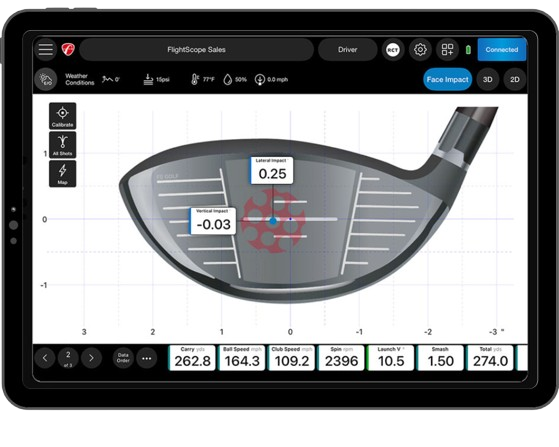Viewport: 559px width, 447px height.
Task: Go to the previous shot
Action: (45, 358)
